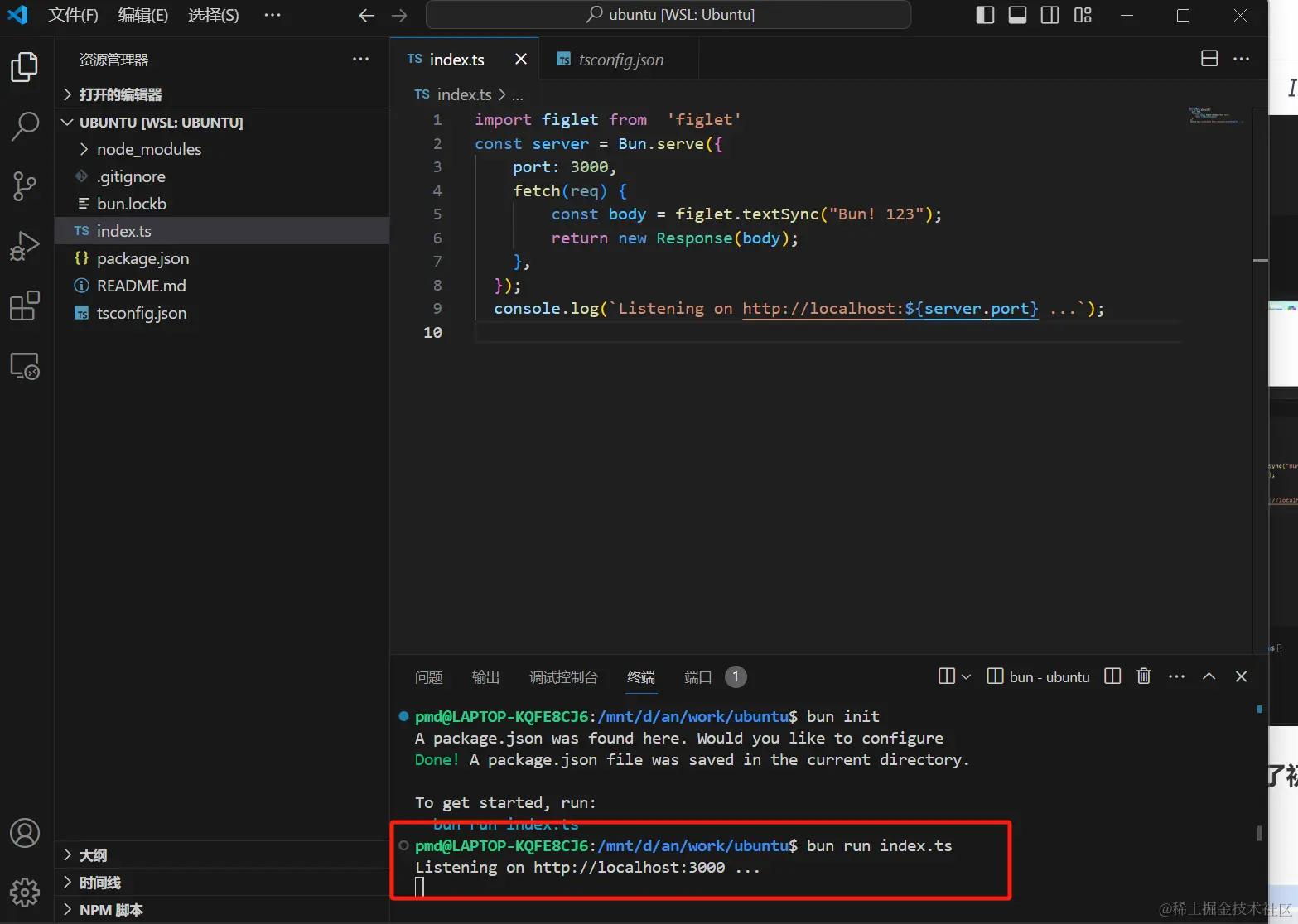
Task: Open the 选择(S) menu
Action: pos(213,15)
